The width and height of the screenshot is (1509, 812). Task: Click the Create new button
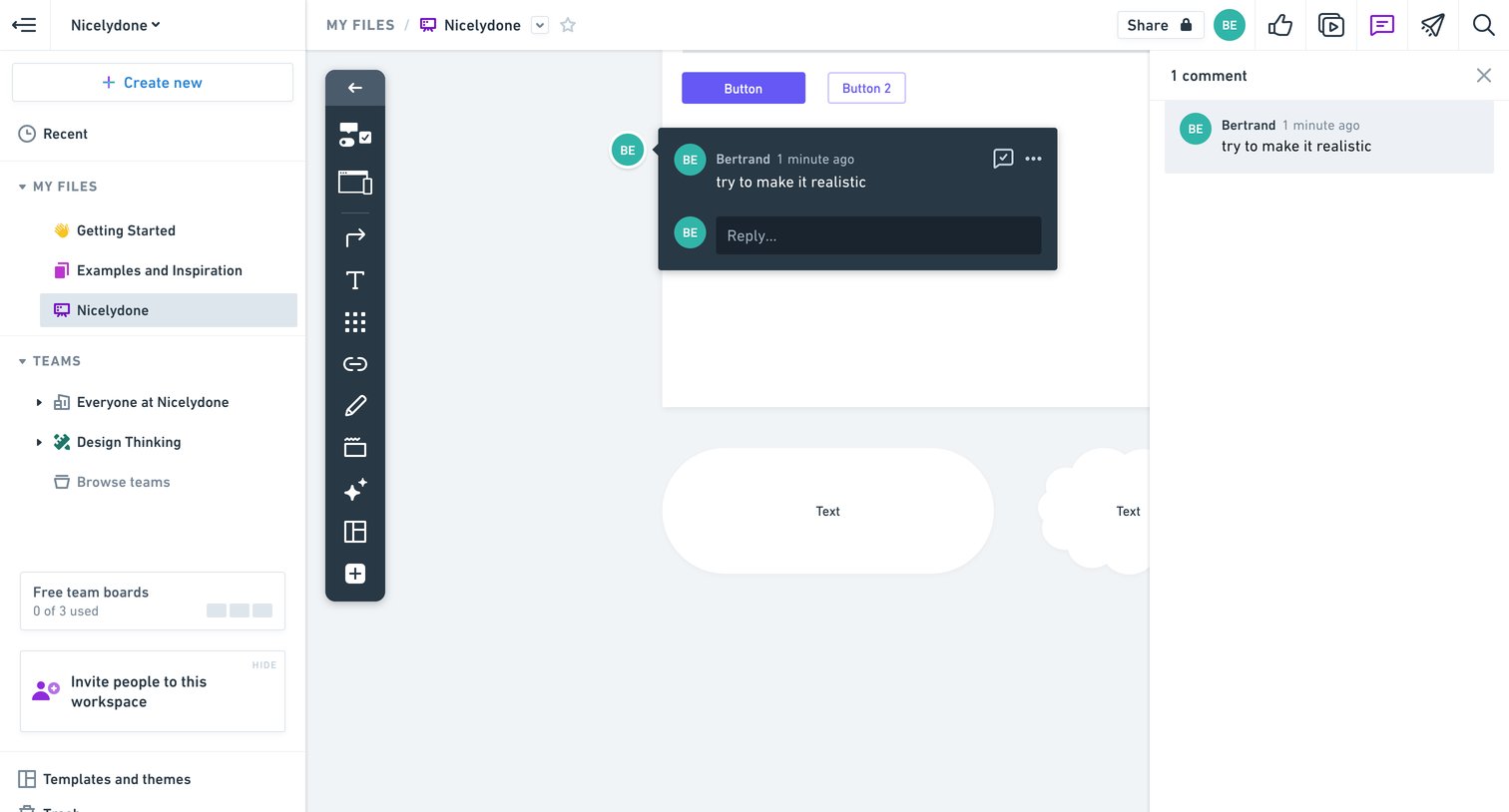click(x=153, y=83)
